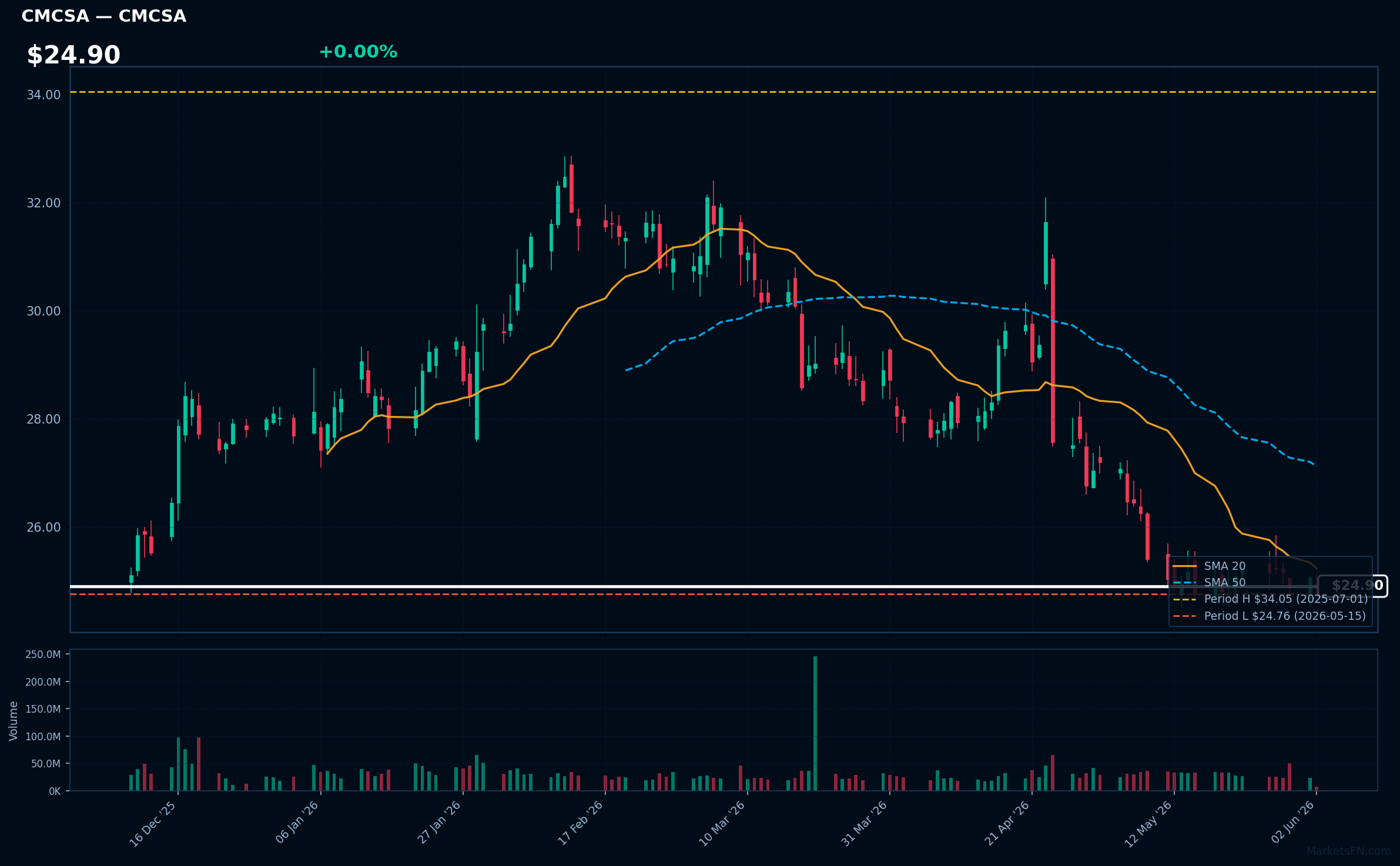This screenshot has width=1400, height=866.
Task: Click the 27 Jan '26 date label
Action: click(x=439, y=823)
